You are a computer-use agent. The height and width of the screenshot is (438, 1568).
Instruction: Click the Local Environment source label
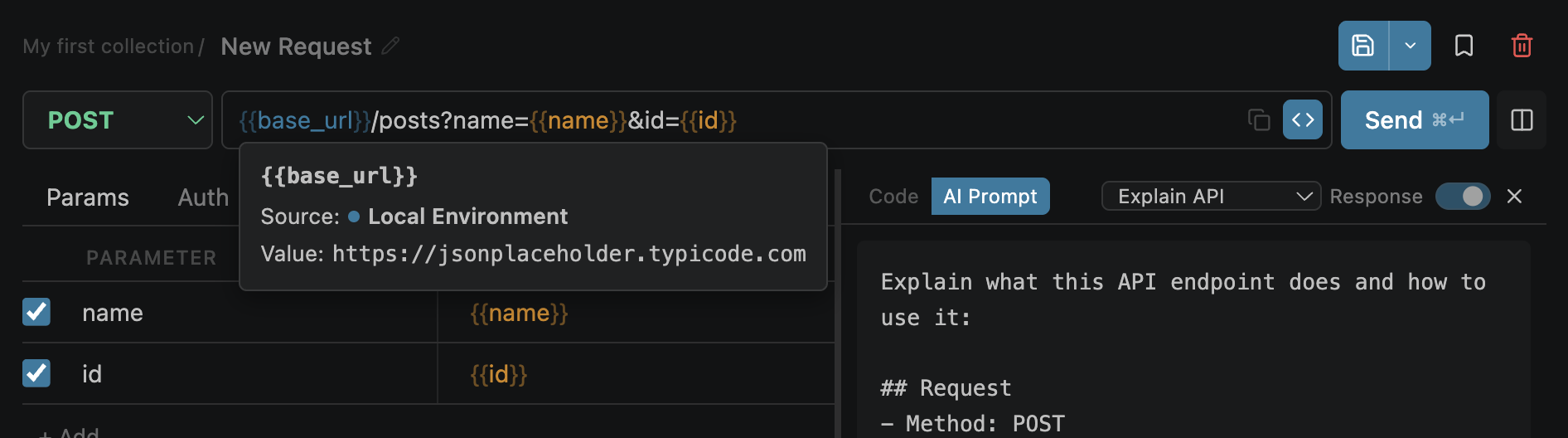[x=467, y=217]
